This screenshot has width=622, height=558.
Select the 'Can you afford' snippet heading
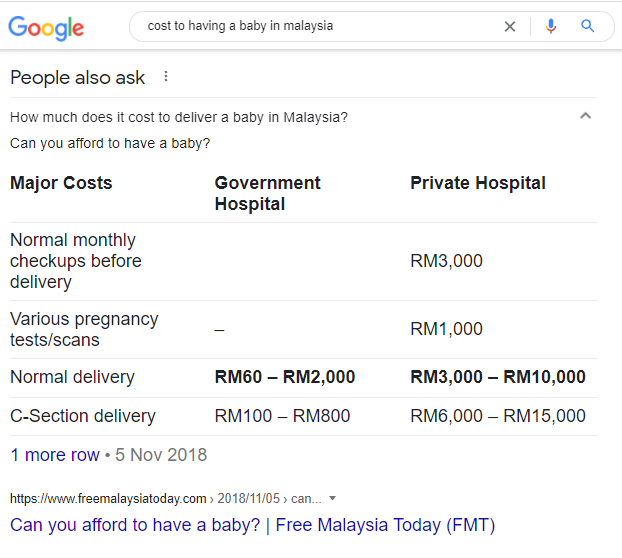point(110,143)
